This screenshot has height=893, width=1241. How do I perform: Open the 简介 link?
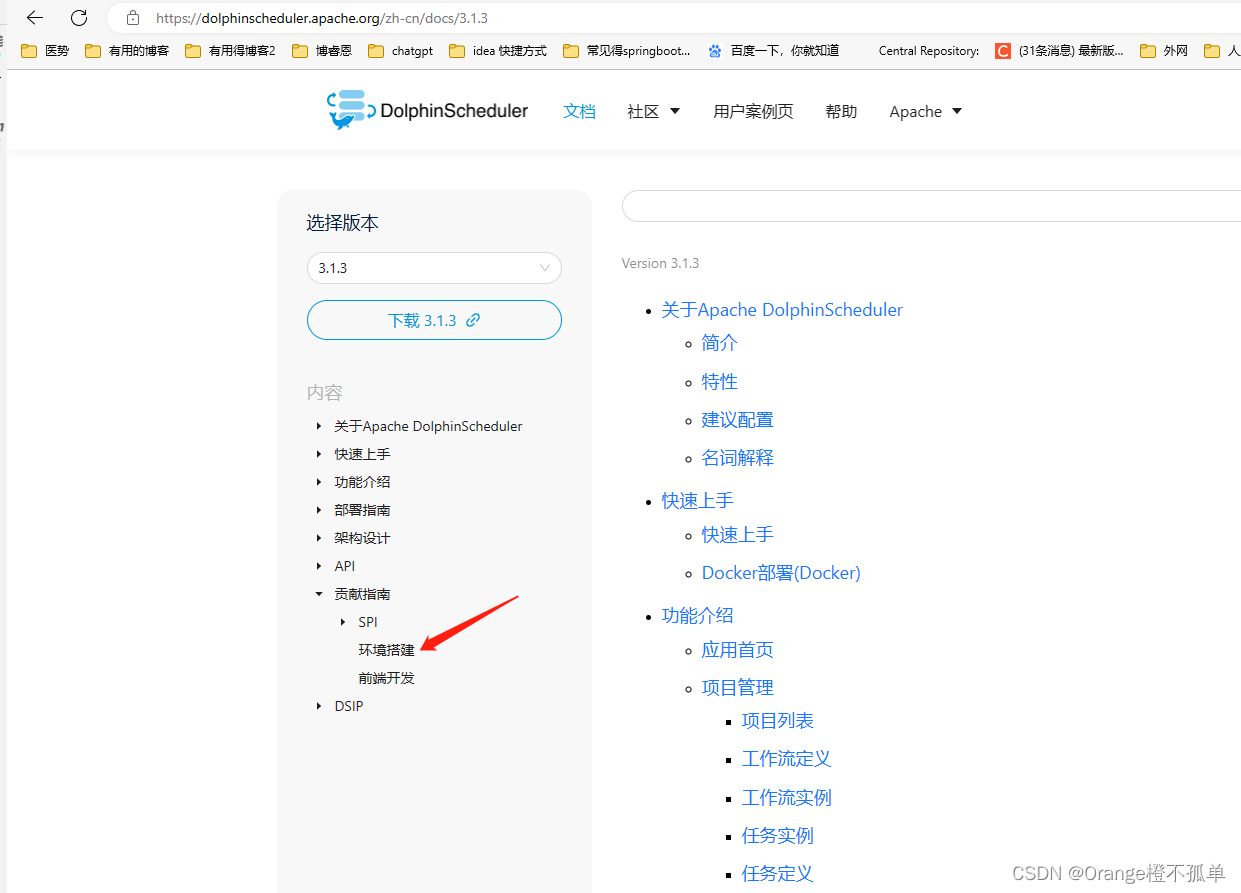[x=719, y=343]
